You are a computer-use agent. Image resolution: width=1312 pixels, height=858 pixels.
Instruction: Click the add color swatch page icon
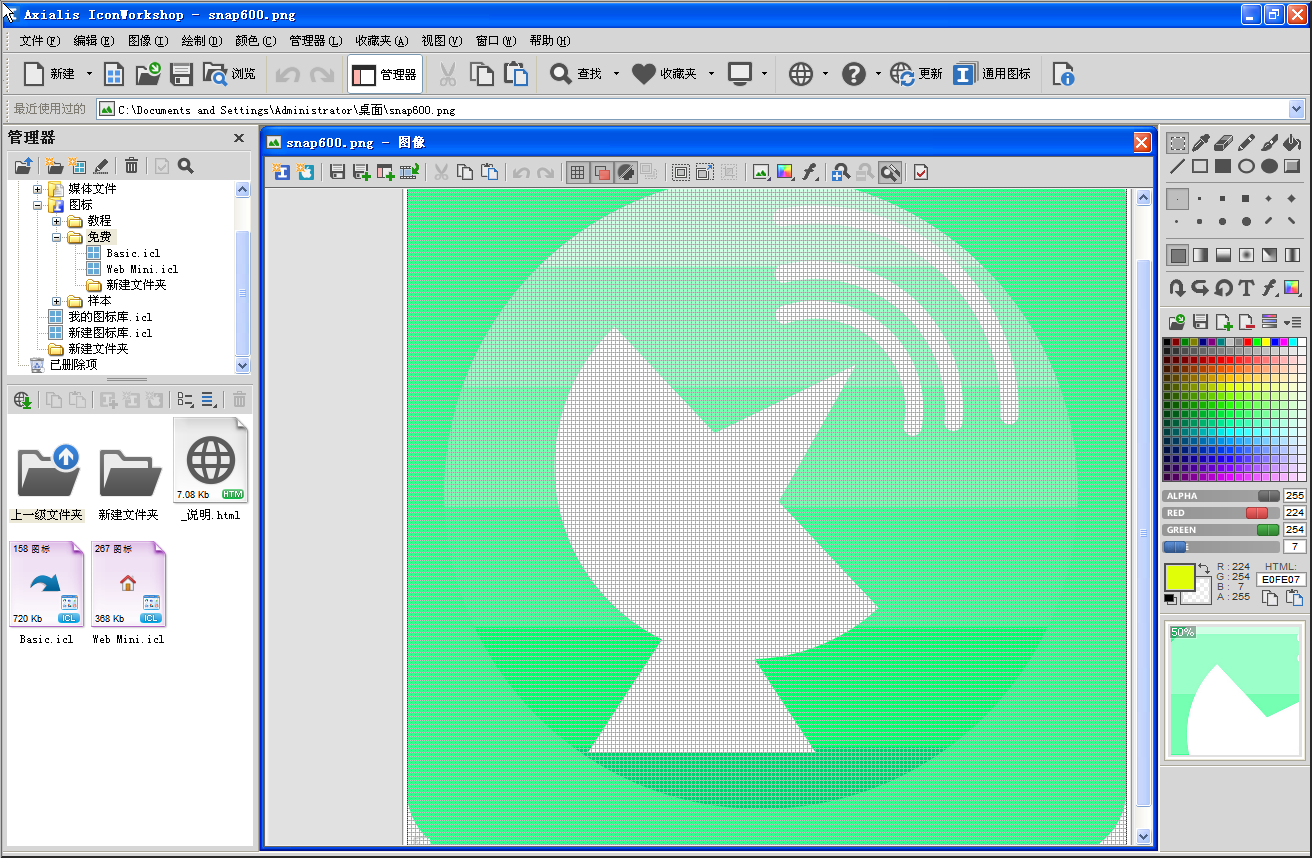click(x=1223, y=322)
